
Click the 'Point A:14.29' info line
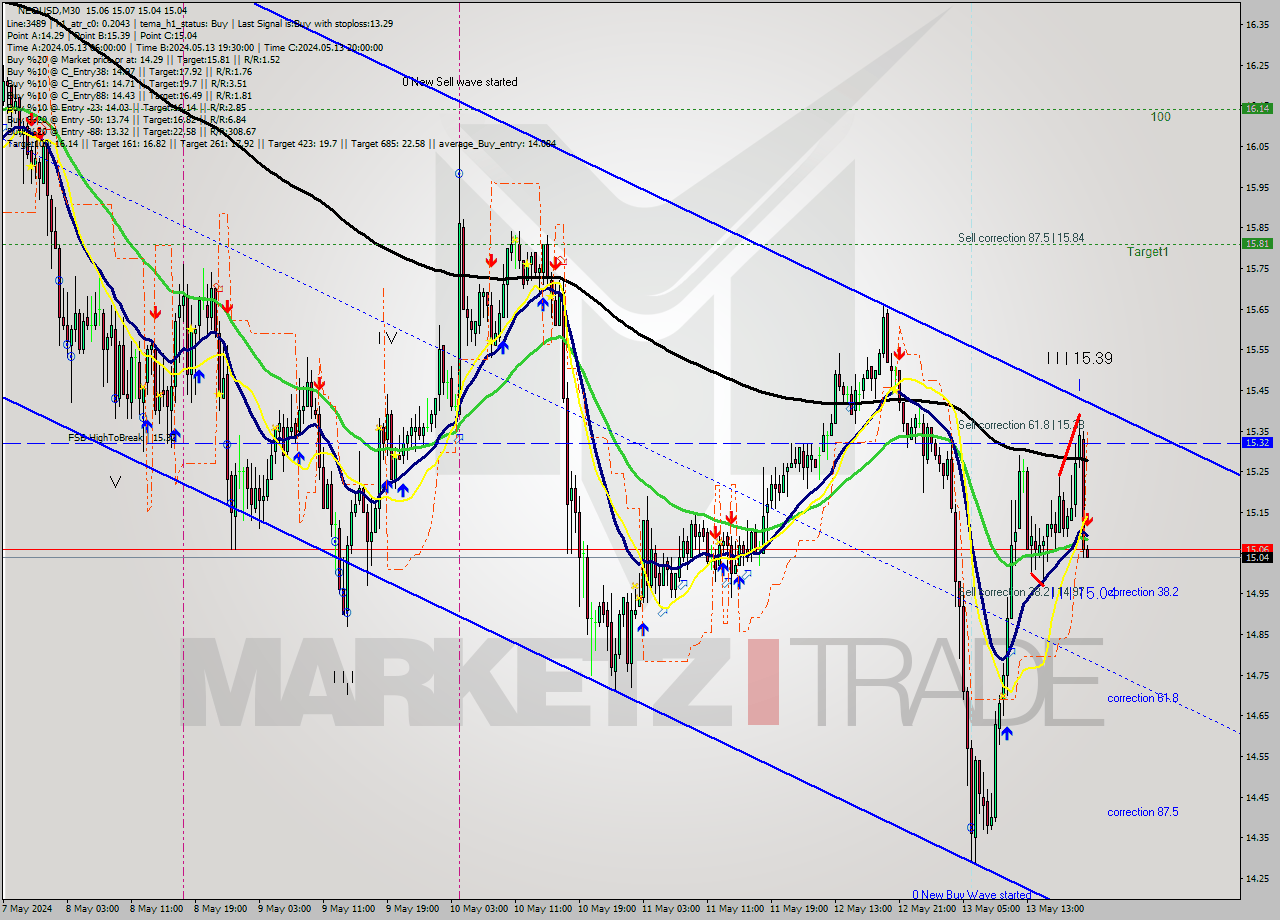[35, 35]
